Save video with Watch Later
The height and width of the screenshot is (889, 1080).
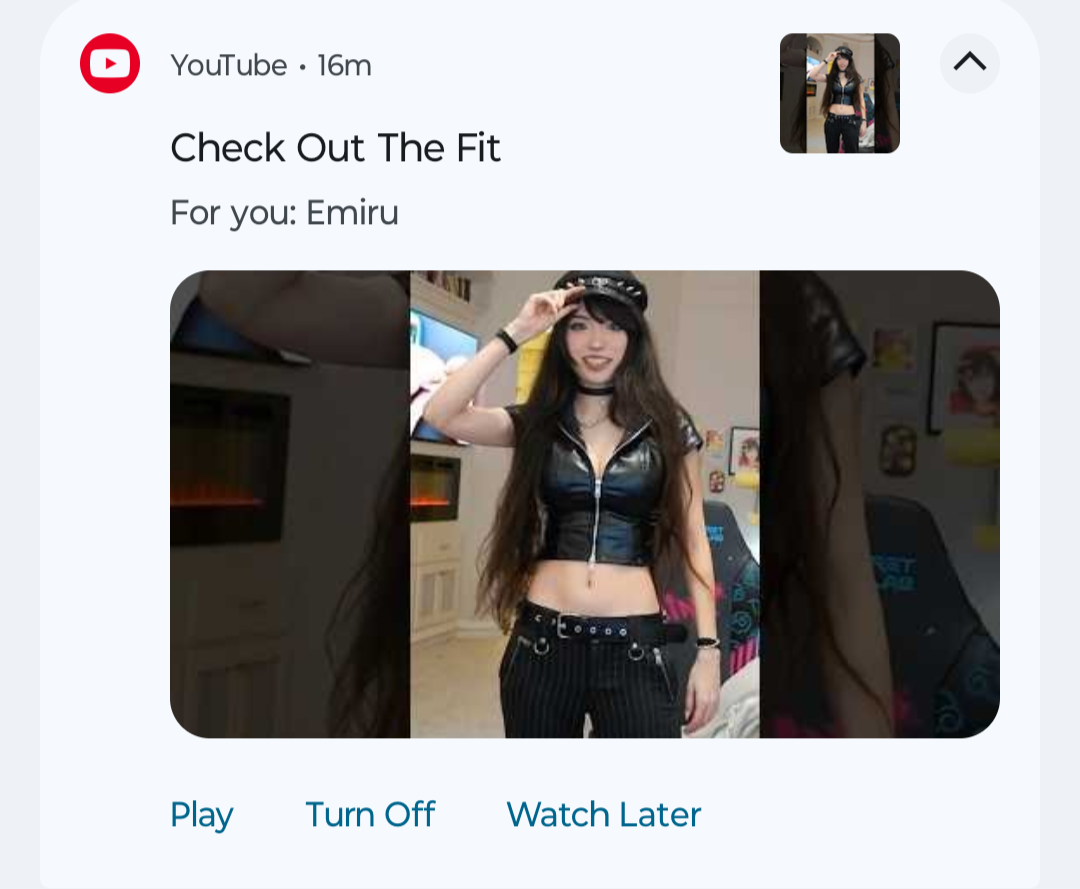click(603, 814)
